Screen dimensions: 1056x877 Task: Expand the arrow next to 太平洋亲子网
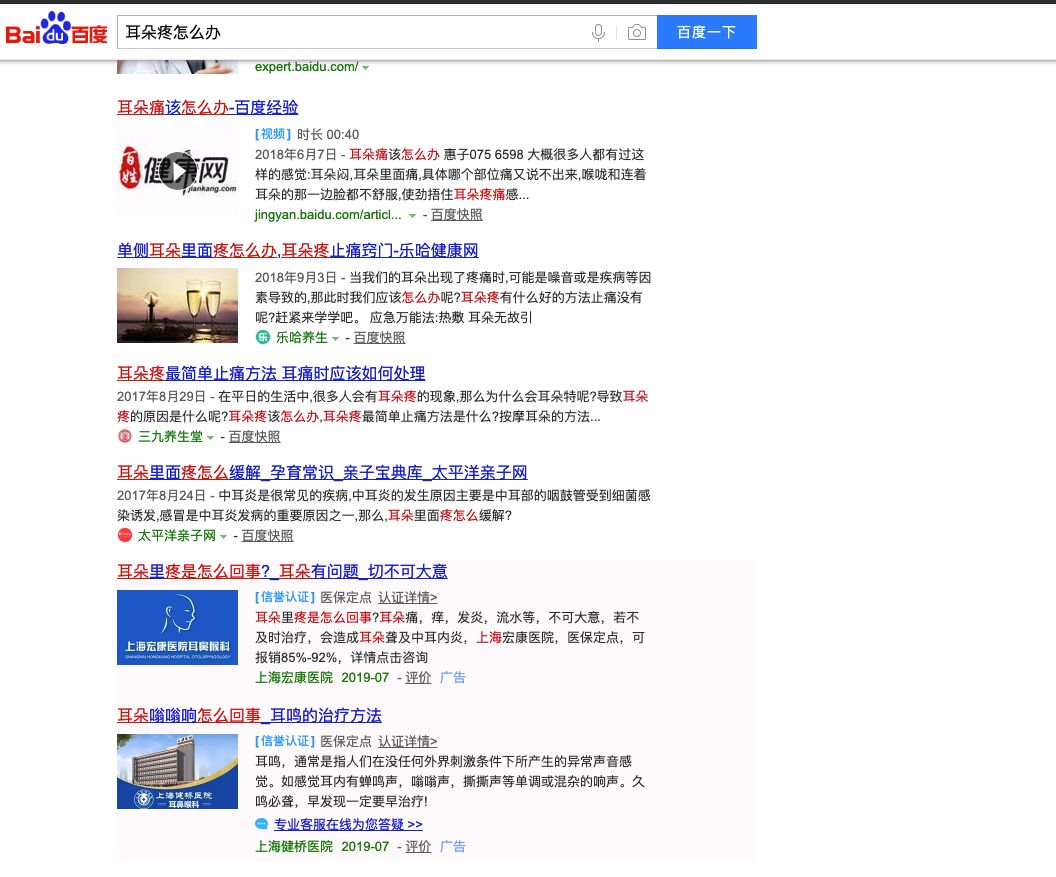(x=224, y=536)
